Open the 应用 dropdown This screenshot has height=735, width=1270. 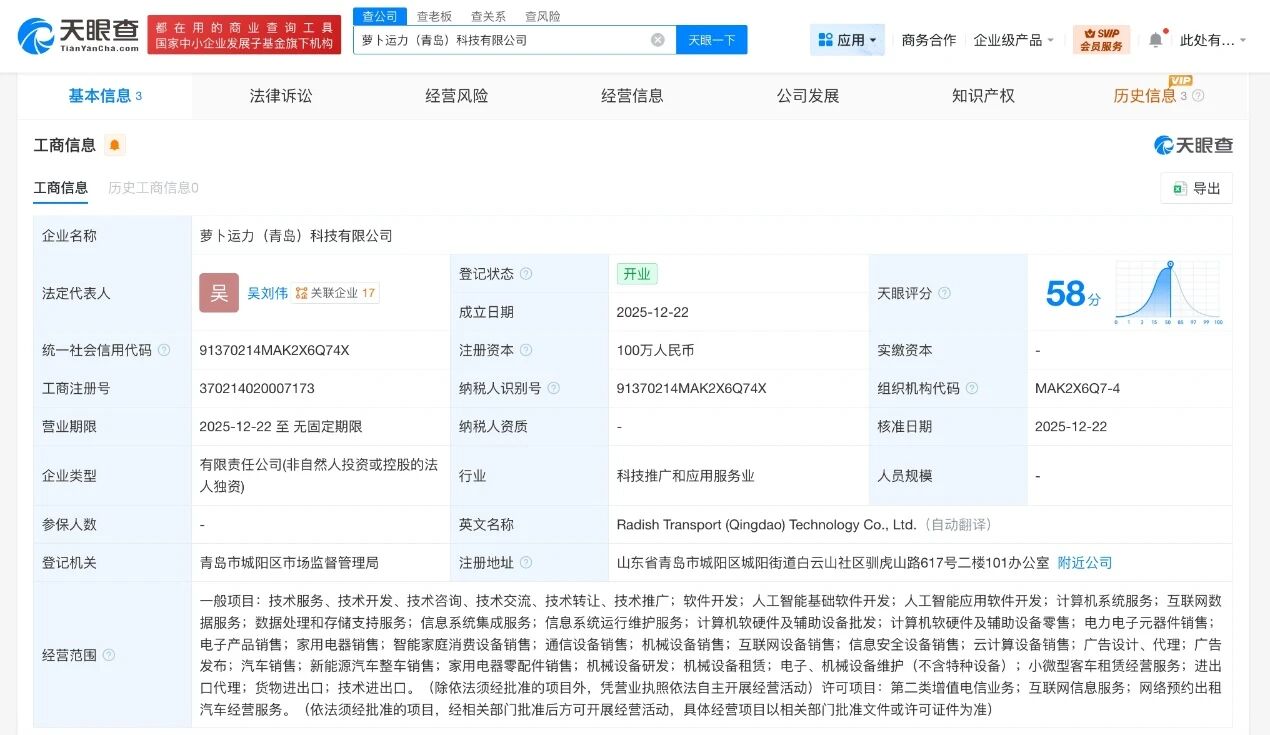(x=847, y=40)
